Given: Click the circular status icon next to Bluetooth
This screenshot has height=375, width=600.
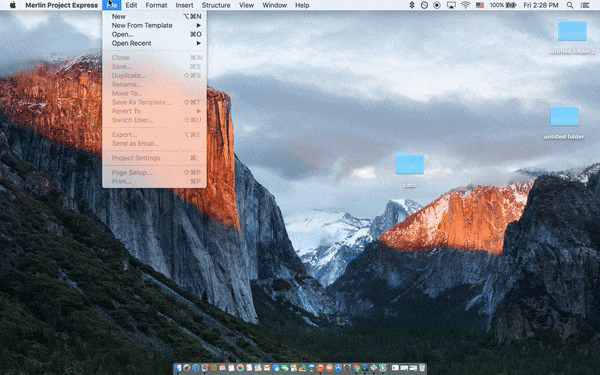Looking at the screenshot, I should tap(424, 5).
